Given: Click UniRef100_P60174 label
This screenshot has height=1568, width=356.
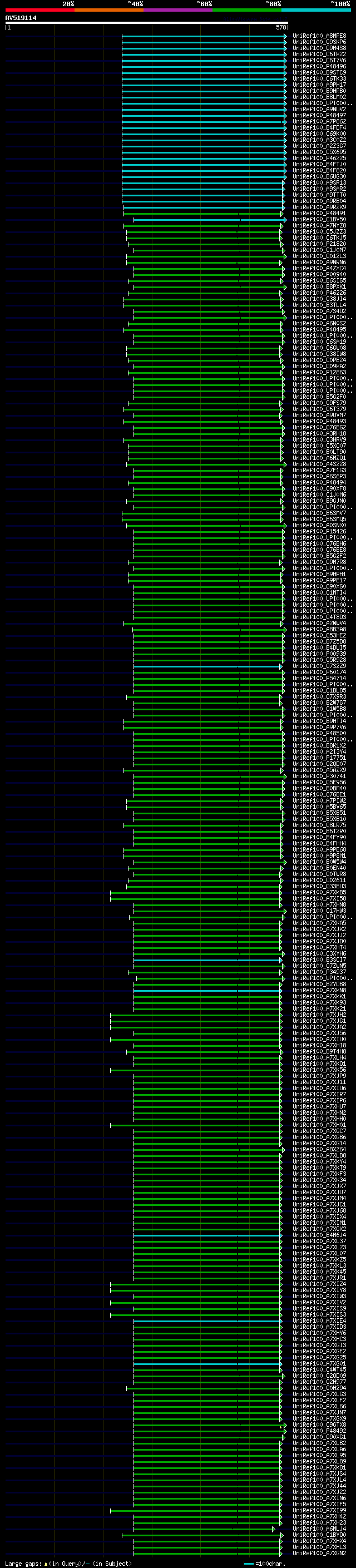Looking at the screenshot, I should (319, 672).
